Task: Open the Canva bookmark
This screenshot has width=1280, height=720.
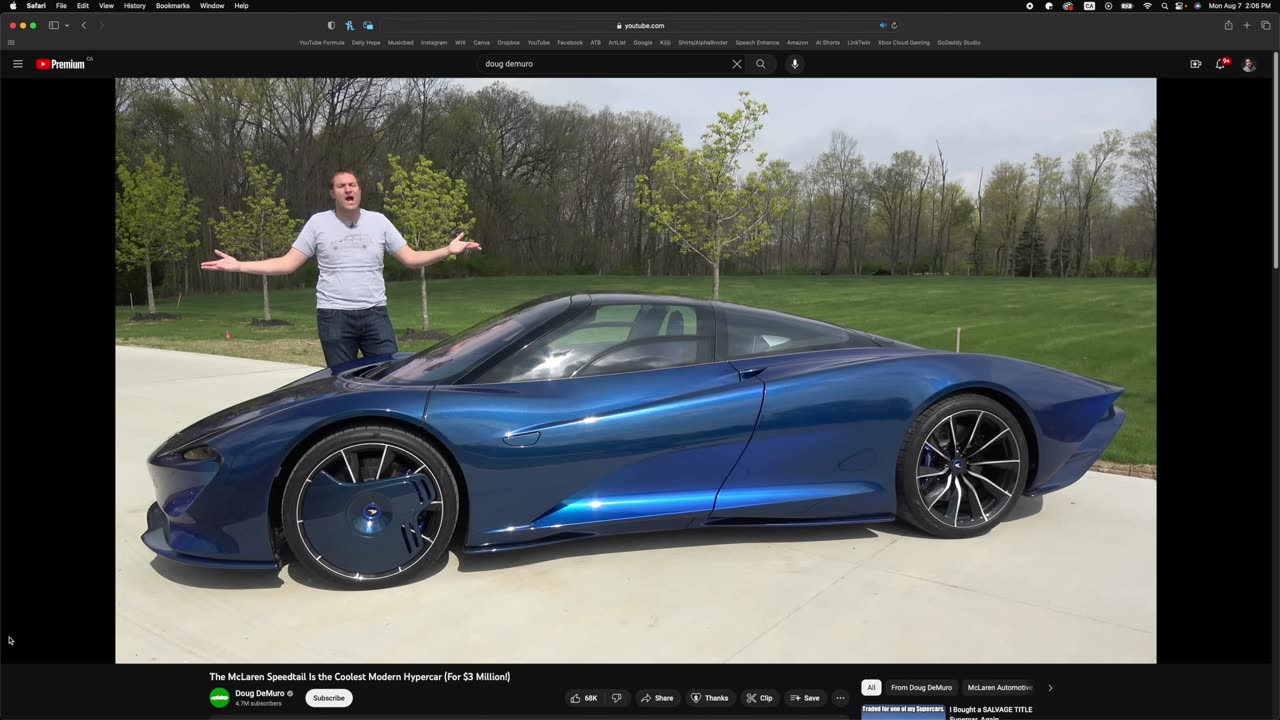Action: [x=482, y=43]
